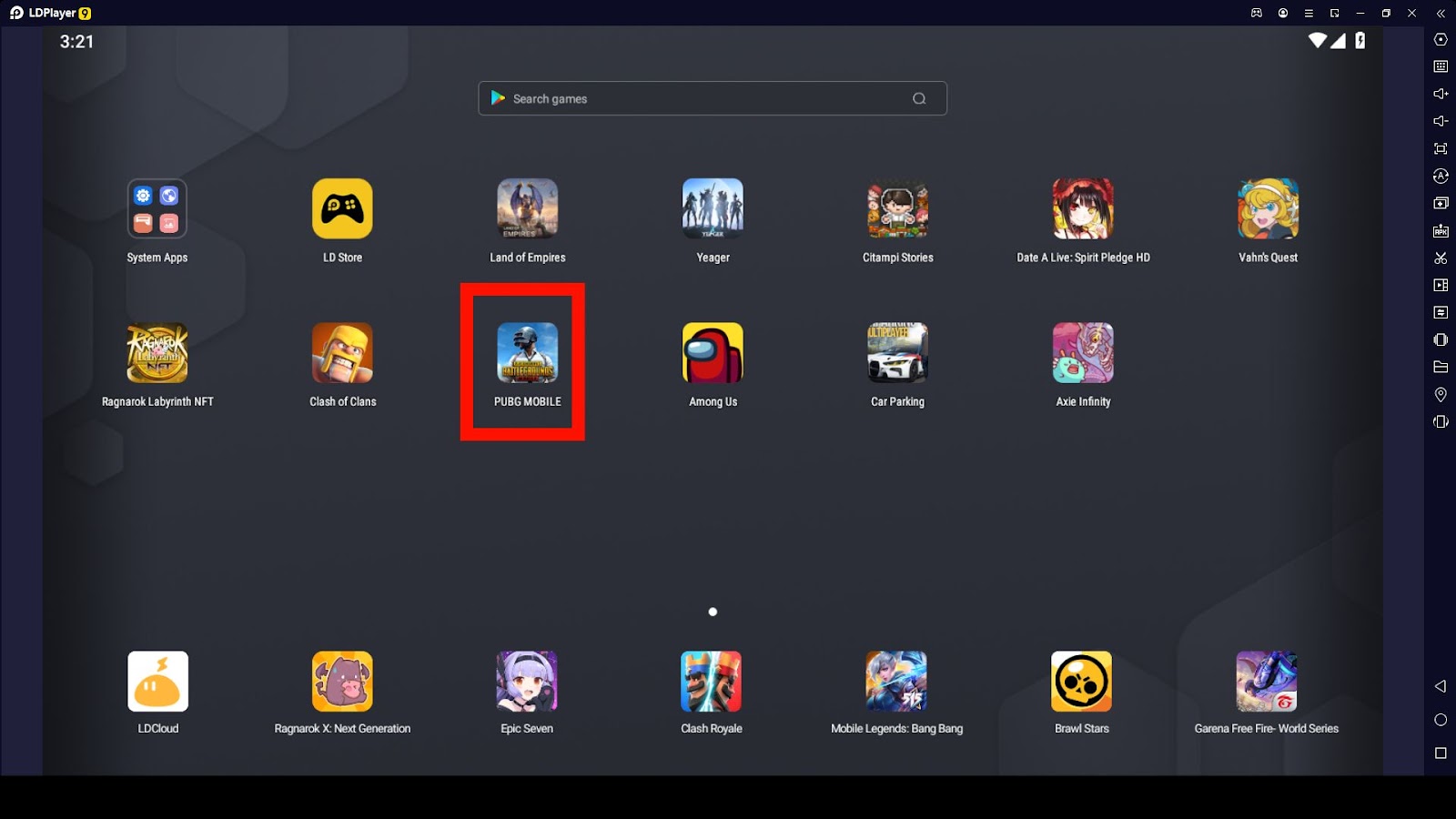The width and height of the screenshot is (1456, 819).
Task: Take a screenshot with scissors icon
Action: tap(1441, 258)
